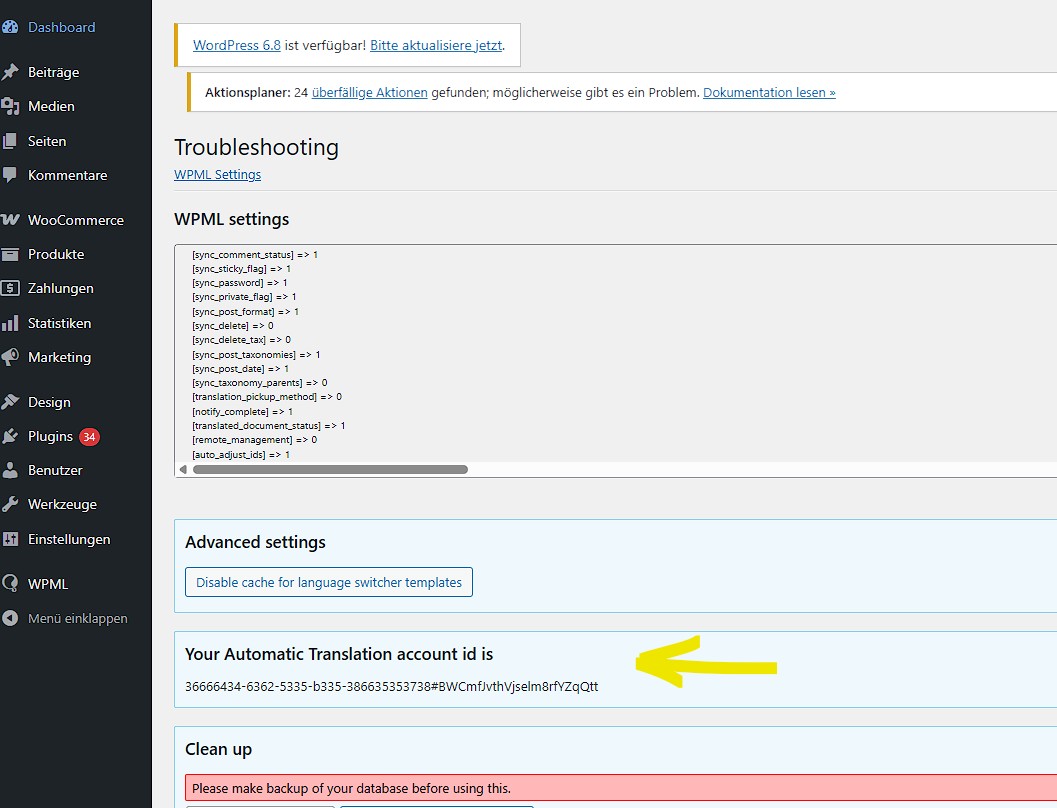Viewport: 1057px width, 808px height.
Task: Open the überfällige Aktionen link
Action: (x=369, y=92)
